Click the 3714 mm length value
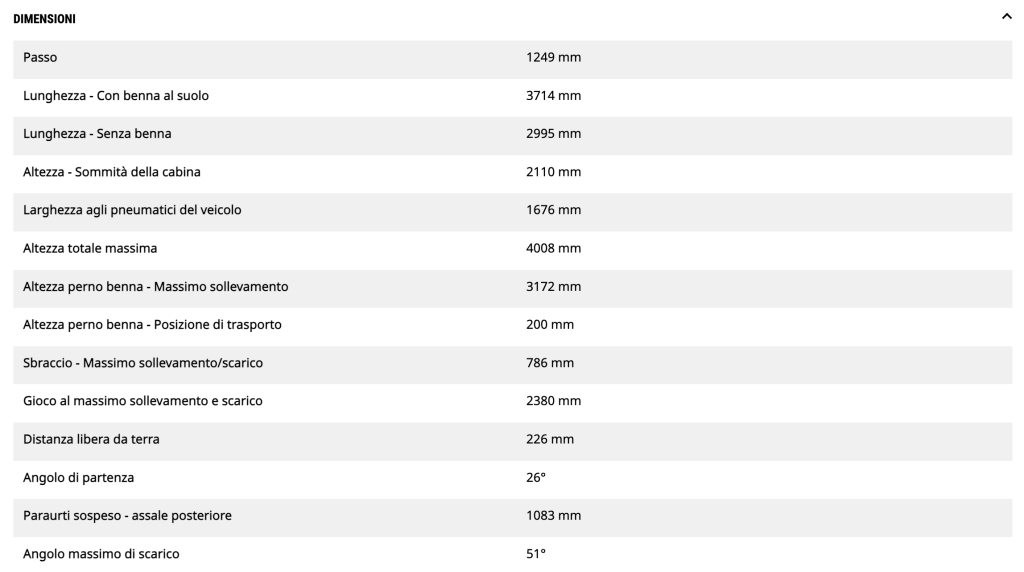The height and width of the screenshot is (572, 1024). click(553, 96)
